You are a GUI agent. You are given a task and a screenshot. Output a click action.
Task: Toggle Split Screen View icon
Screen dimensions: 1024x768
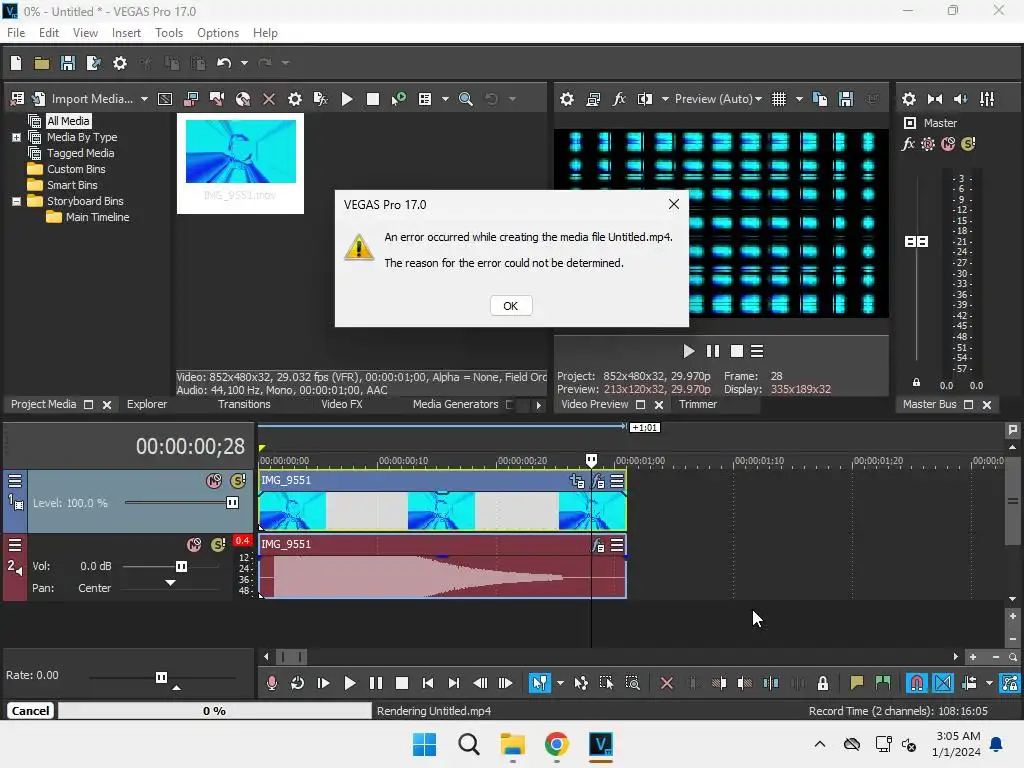(645, 99)
